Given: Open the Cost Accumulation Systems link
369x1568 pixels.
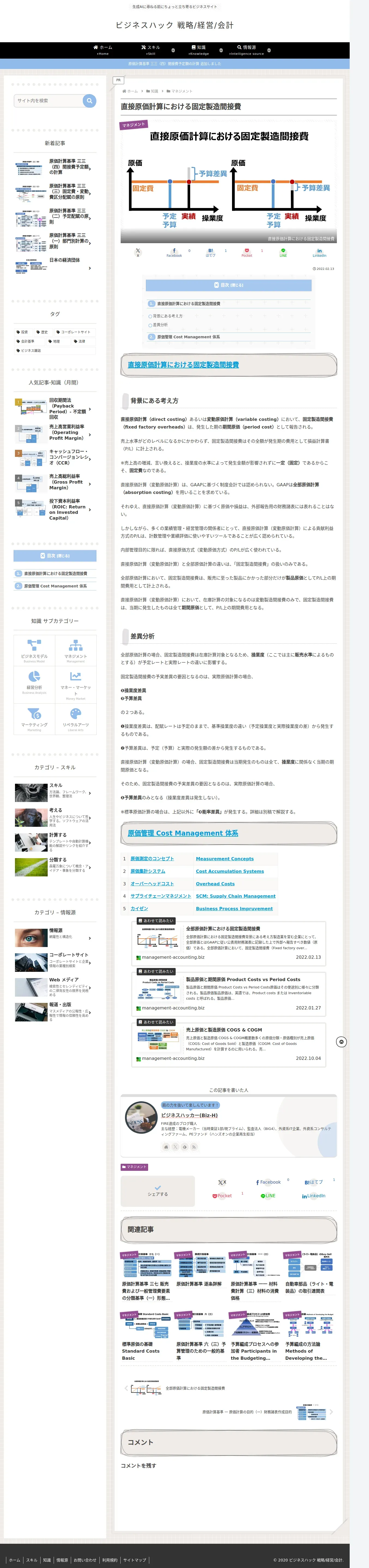Looking at the screenshot, I should [230, 871].
